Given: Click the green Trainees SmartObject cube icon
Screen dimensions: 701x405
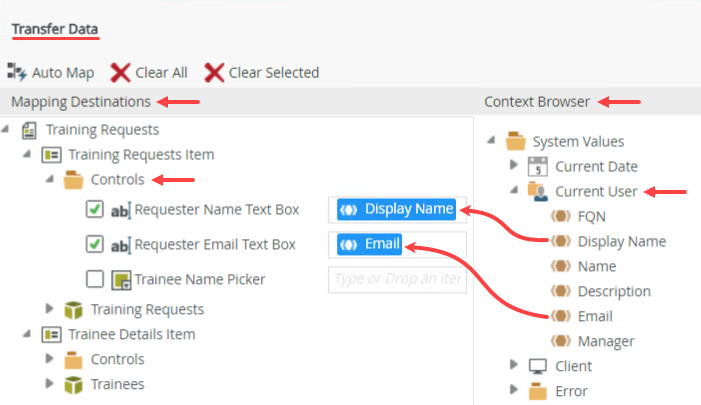Looking at the screenshot, I should (73, 385).
